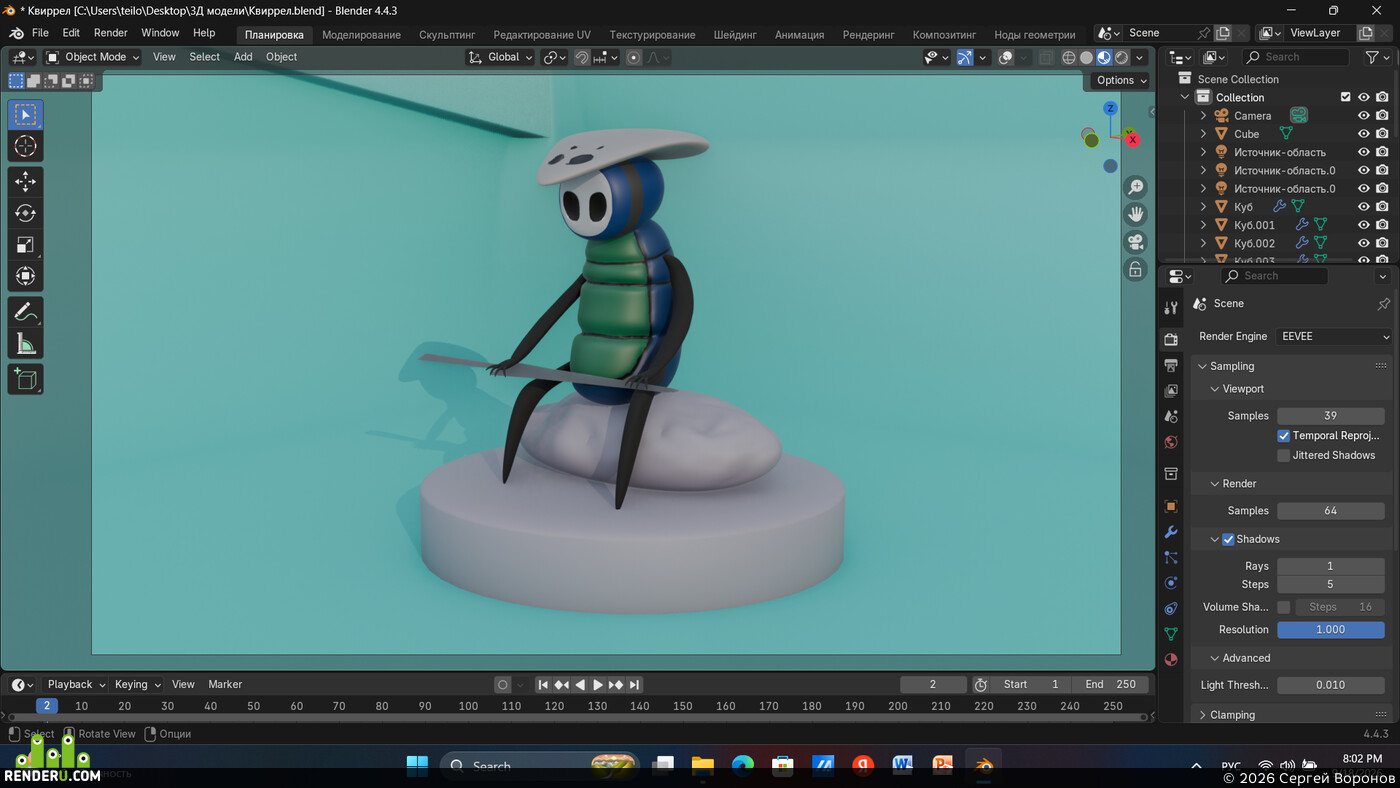Open the Object properties tab

pos(1171,506)
